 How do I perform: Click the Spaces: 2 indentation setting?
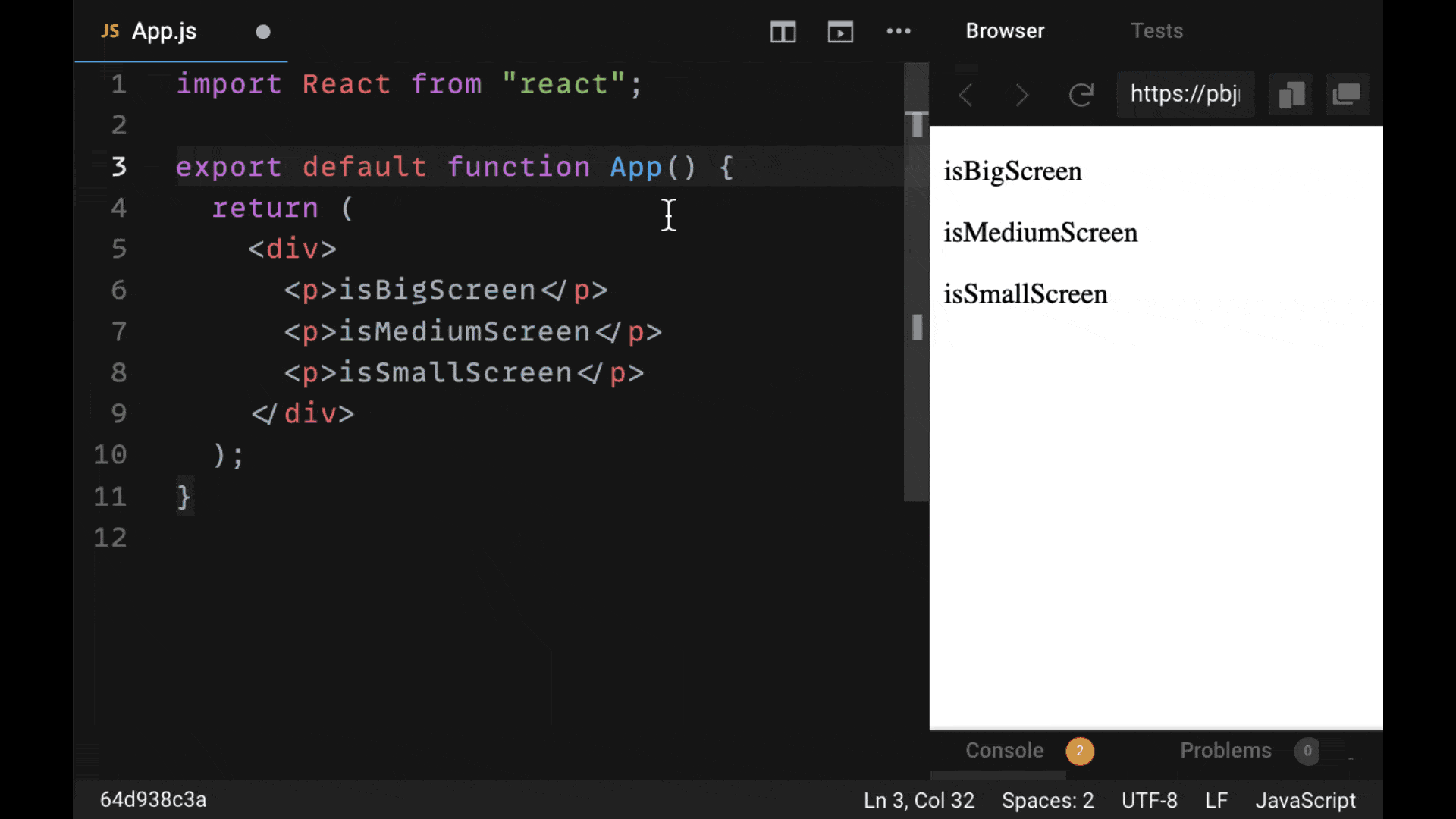point(1048,799)
